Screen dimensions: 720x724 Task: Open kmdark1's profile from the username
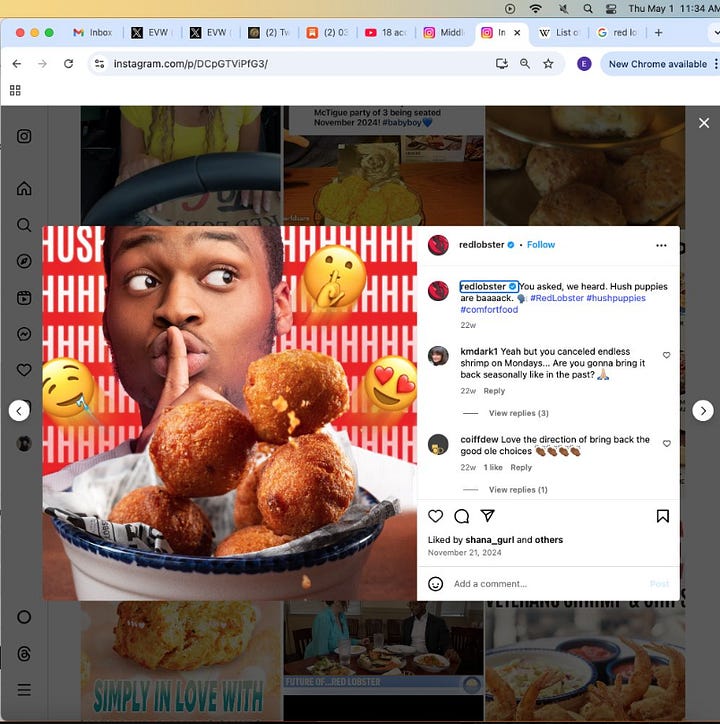click(x=479, y=351)
